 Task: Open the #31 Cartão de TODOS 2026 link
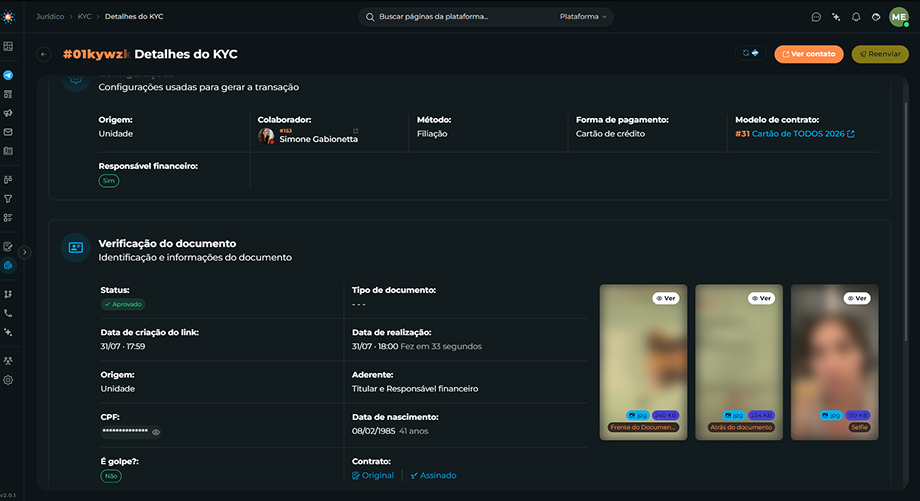(x=794, y=134)
